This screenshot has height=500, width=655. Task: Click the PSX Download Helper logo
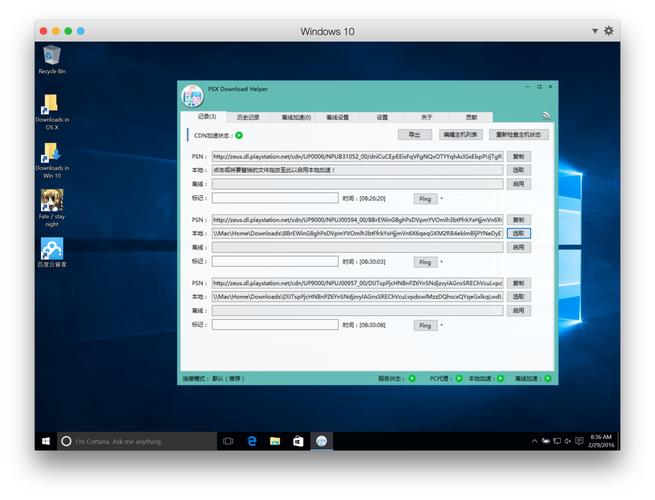coord(193,96)
